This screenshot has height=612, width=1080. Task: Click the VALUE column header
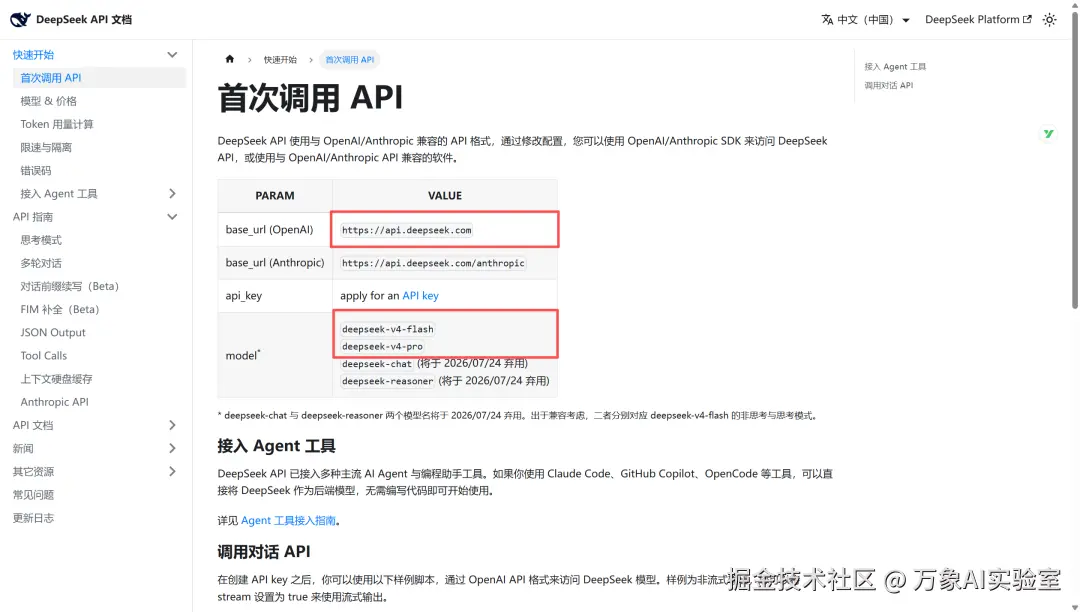(x=445, y=196)
